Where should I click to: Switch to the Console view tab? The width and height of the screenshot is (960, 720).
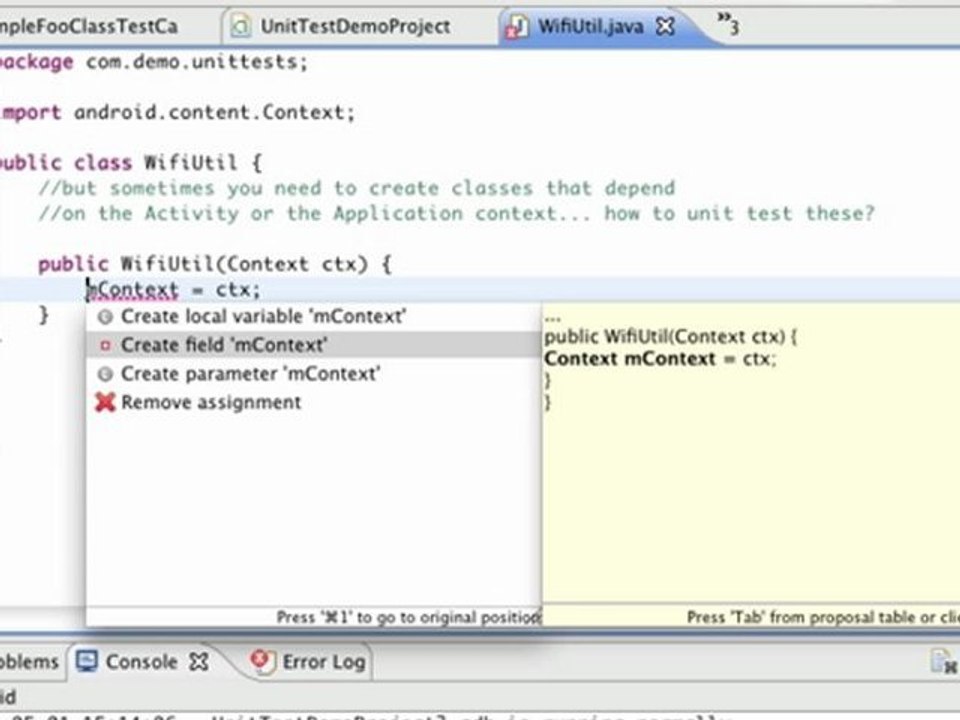coord(141,662)
